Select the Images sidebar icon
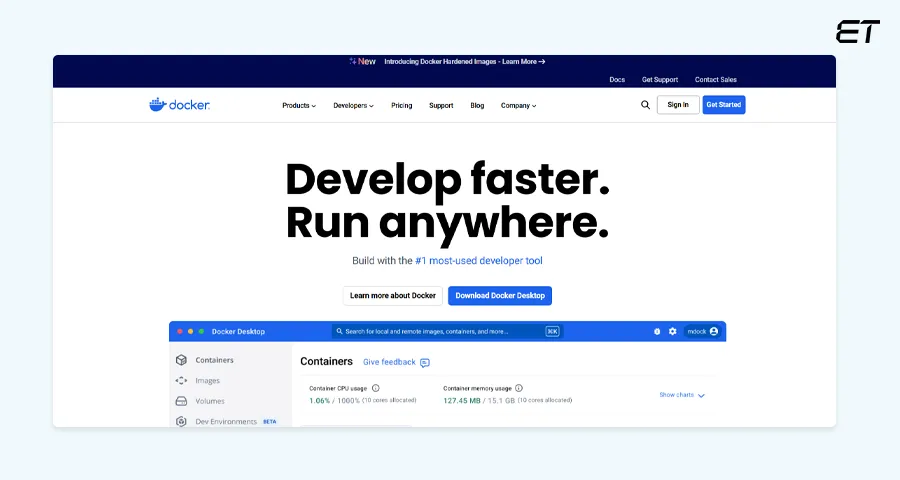This screenshot has width=900, height=480. 181,381
